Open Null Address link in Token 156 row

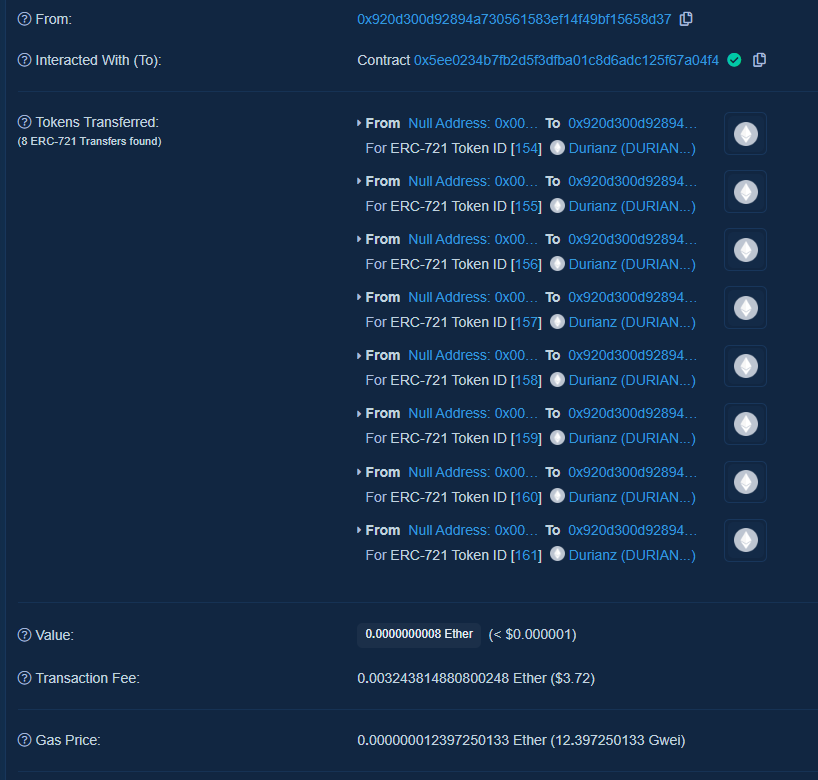tap(473, 239)
